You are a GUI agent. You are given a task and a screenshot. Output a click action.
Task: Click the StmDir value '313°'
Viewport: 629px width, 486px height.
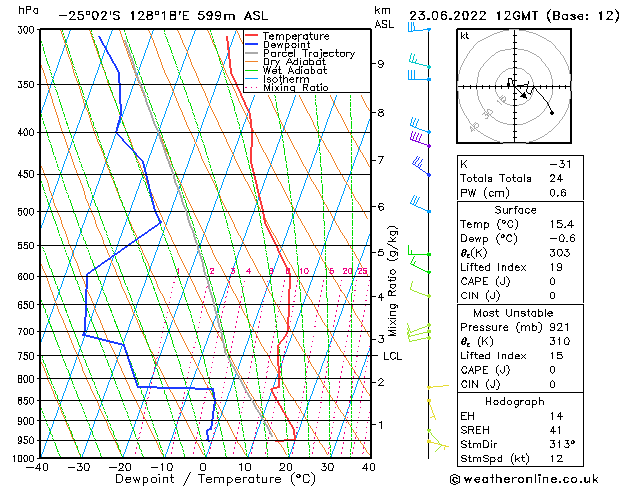pos(562,445)
